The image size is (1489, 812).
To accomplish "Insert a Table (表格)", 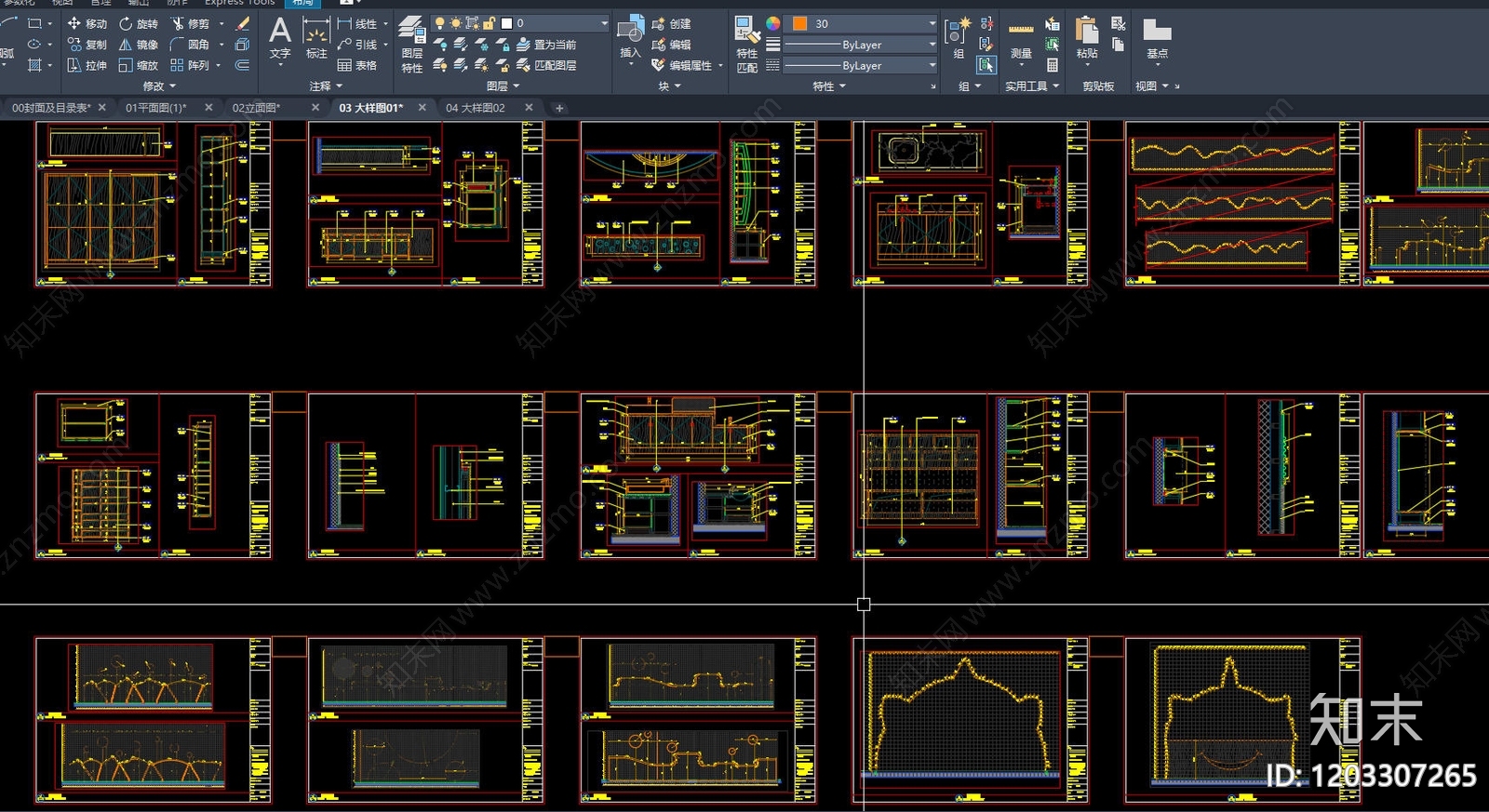I will pos(357,66).
